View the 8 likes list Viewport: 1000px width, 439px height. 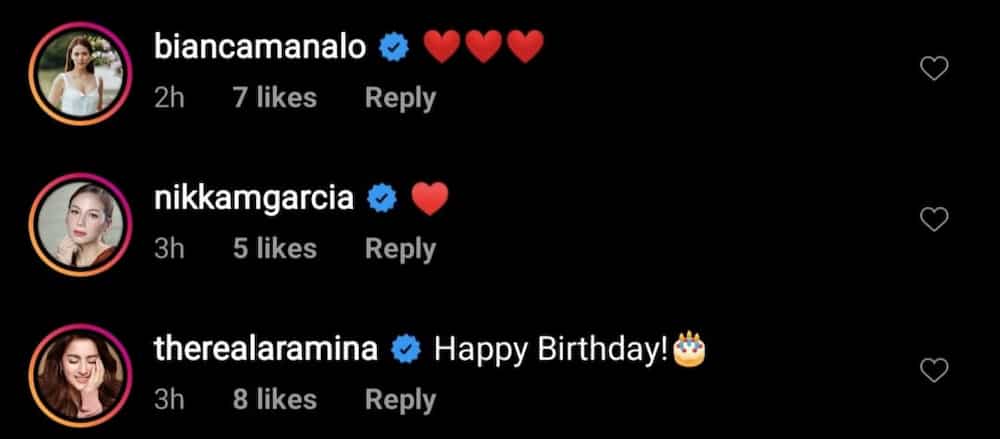point(274,400)
